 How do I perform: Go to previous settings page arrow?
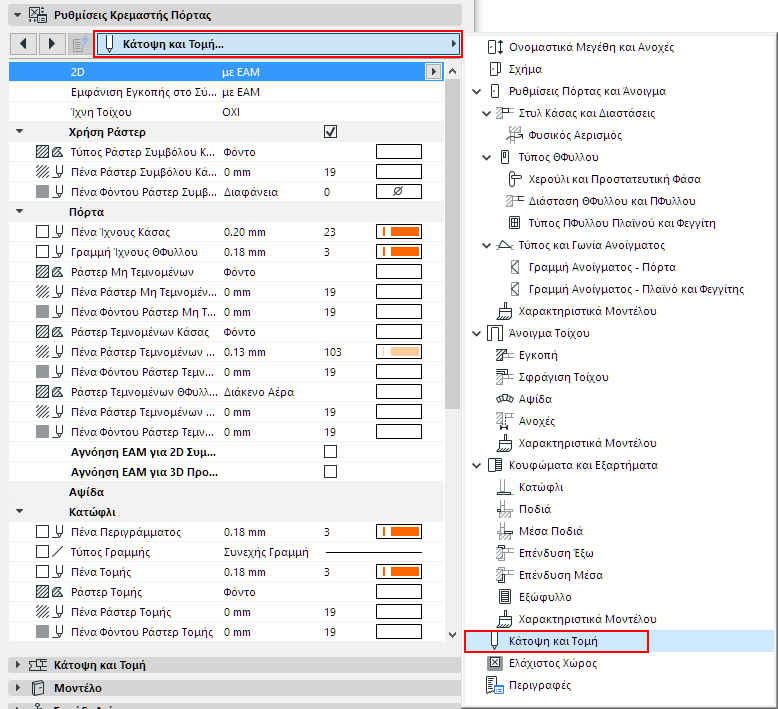point(23,44)
